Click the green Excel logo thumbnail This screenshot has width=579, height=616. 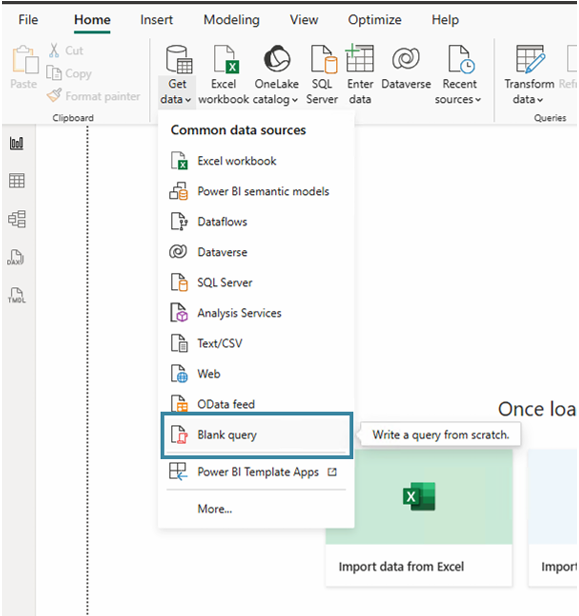point(419,497)
